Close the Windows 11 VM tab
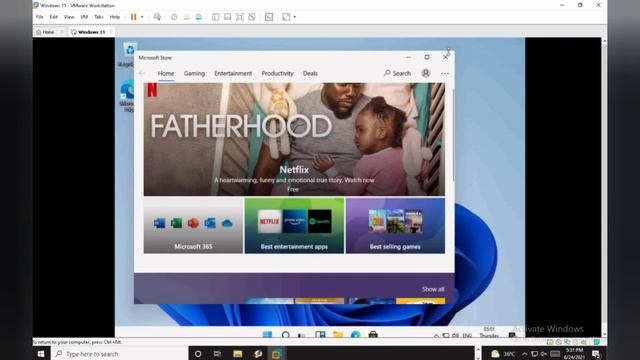Viewport: 640px width, 360px height. click(x=111, y=32)
